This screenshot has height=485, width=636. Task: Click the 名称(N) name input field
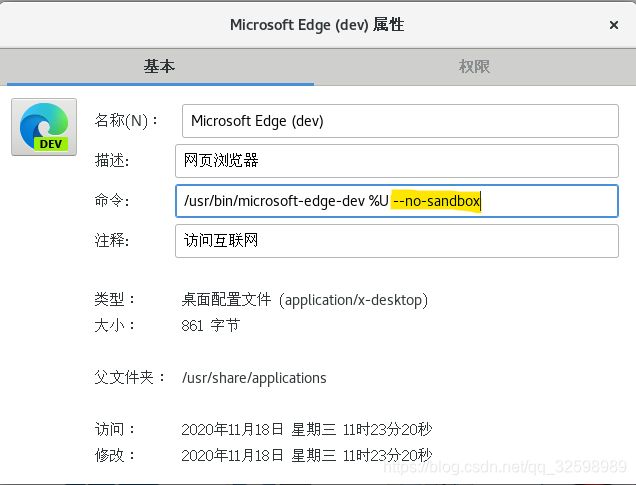click(400, 121)
